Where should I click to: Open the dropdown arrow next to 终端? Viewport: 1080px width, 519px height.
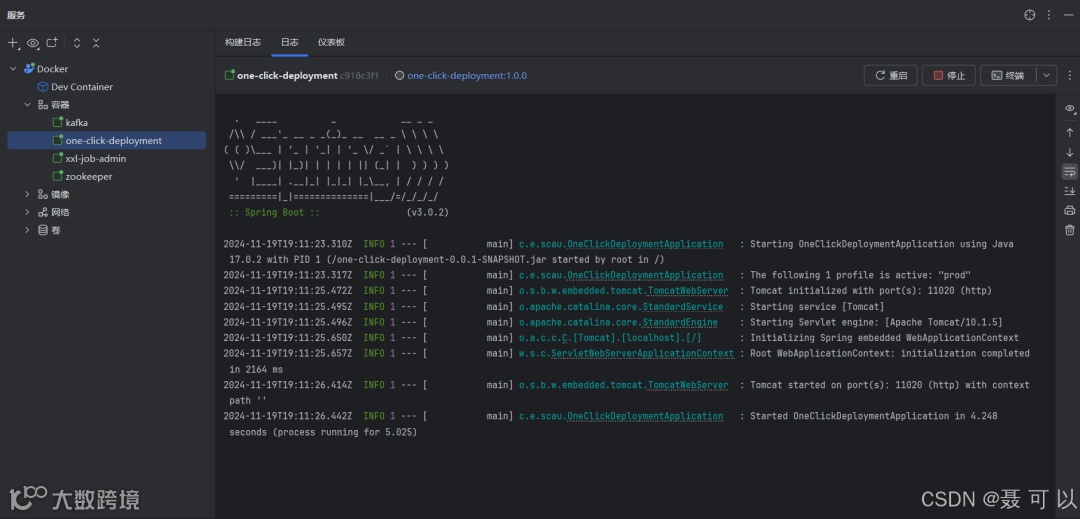coord(1046,75)
